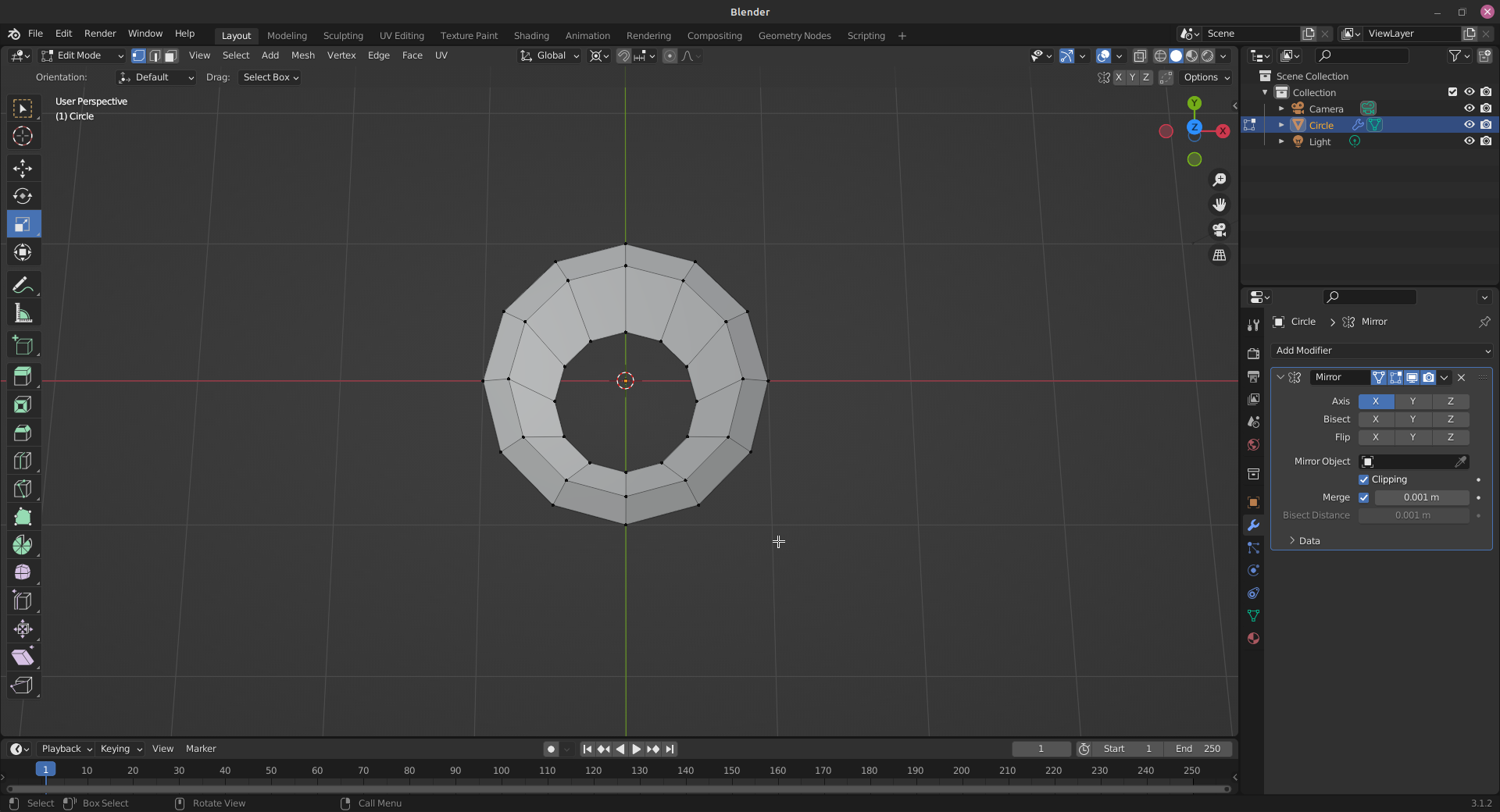Select the Bevel tool

(23, 433)
